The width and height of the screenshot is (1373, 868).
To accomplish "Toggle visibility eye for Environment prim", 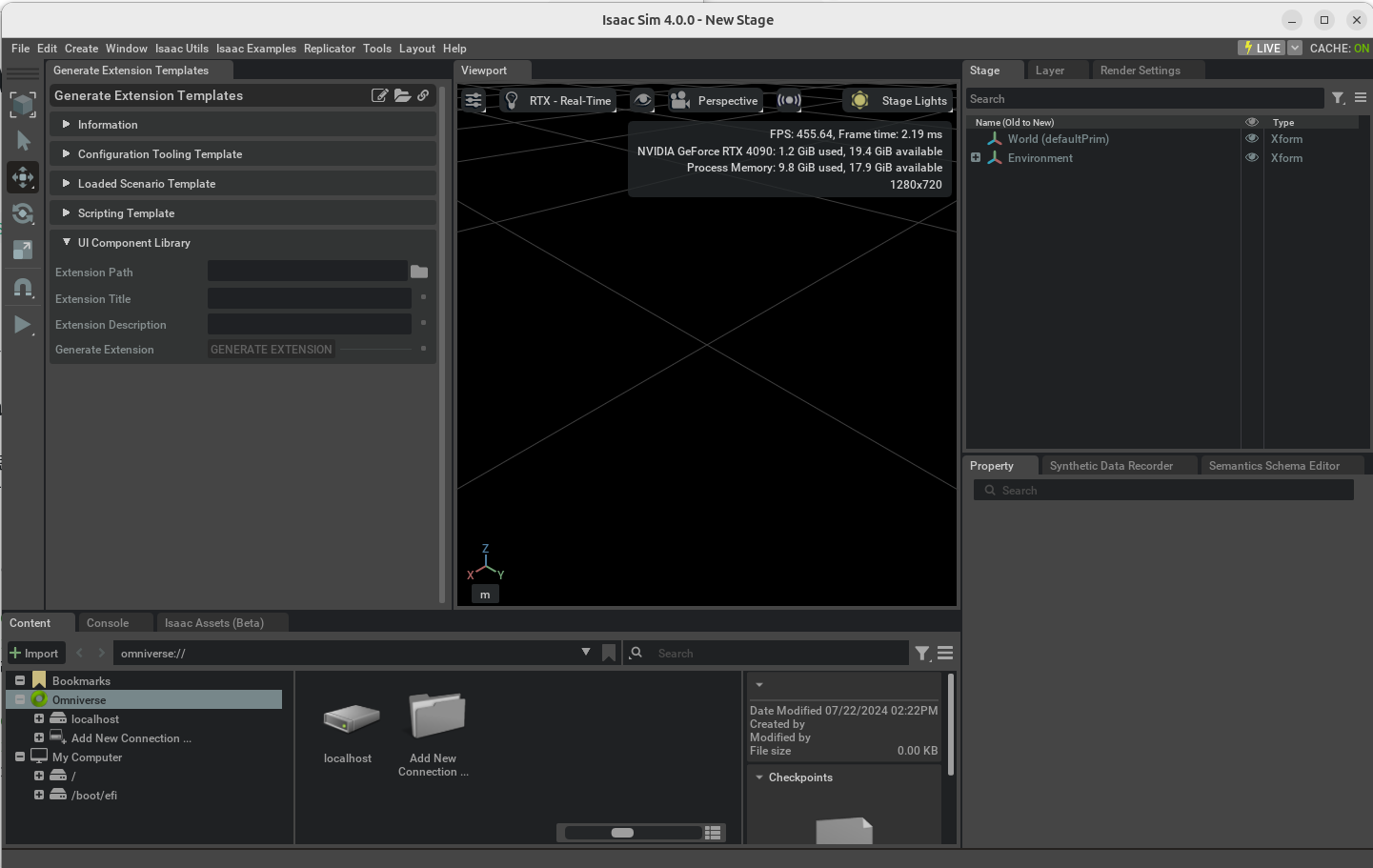I will pyautogui.click(x=1252, y=157).
